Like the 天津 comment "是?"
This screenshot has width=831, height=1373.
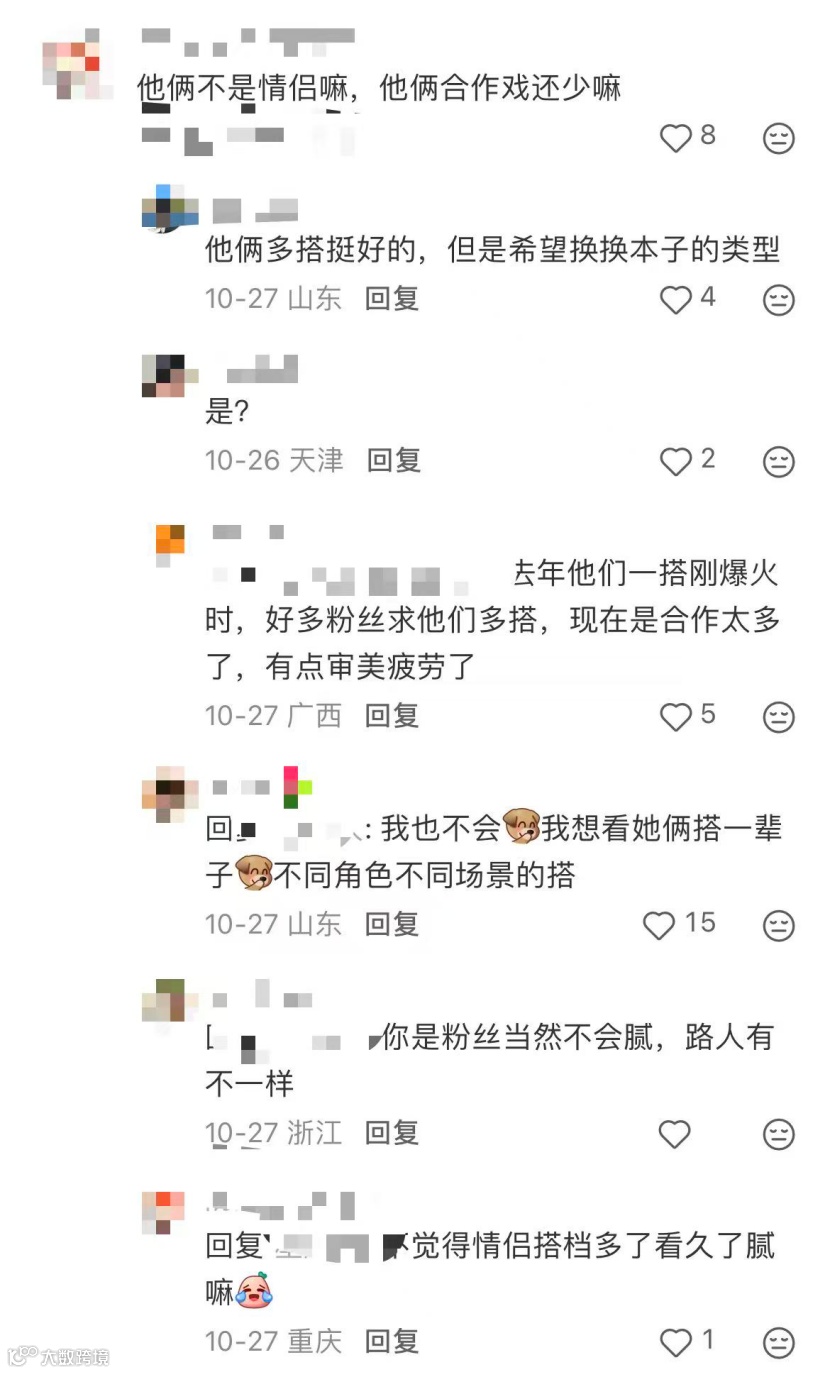tap(676, 461)
